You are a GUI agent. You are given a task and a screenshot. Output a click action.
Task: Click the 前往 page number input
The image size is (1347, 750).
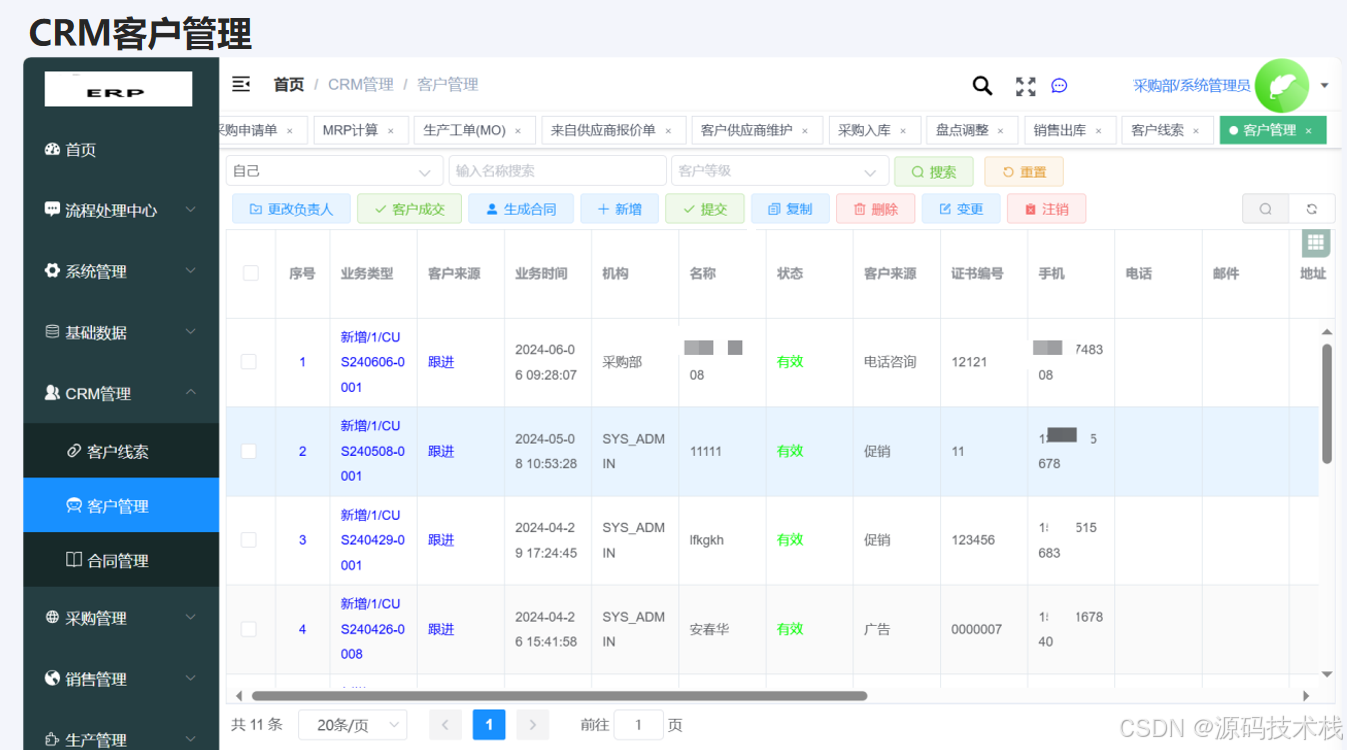(x=638, y=725)
